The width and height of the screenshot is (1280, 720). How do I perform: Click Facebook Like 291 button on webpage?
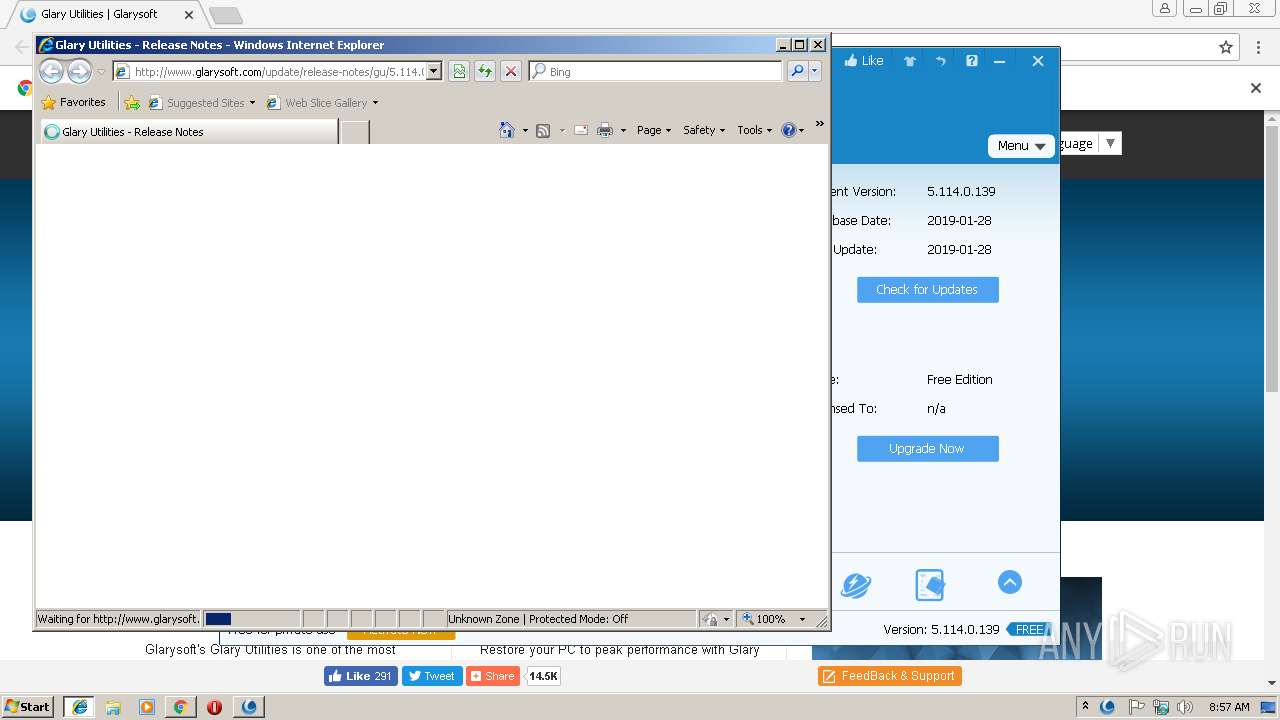360,676
